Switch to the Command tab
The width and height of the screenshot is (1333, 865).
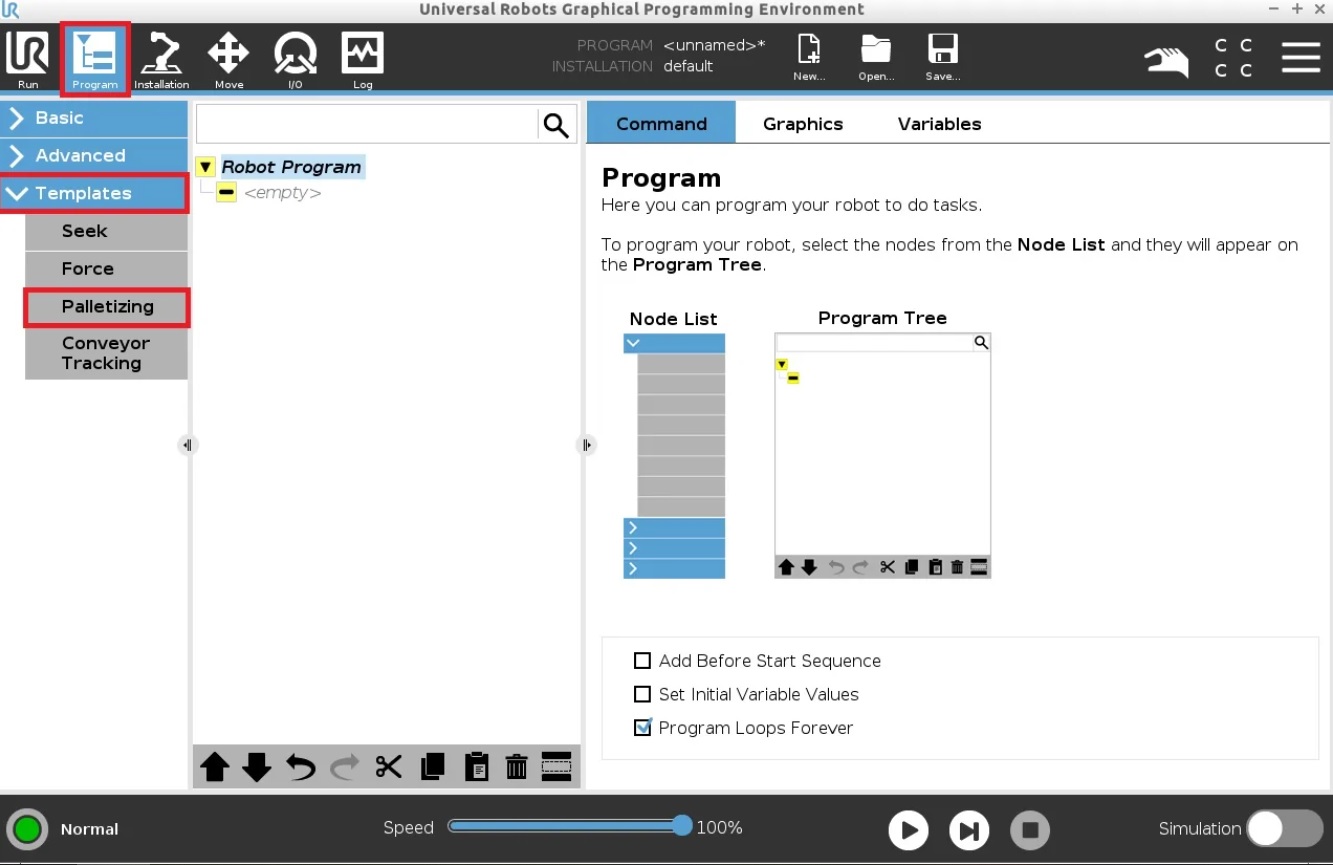(661, 123)
